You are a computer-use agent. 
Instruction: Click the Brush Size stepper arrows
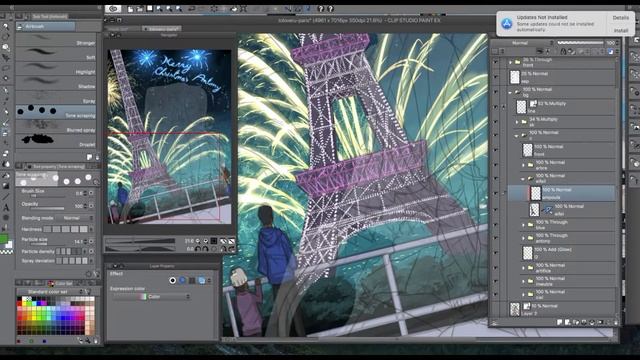85,193
